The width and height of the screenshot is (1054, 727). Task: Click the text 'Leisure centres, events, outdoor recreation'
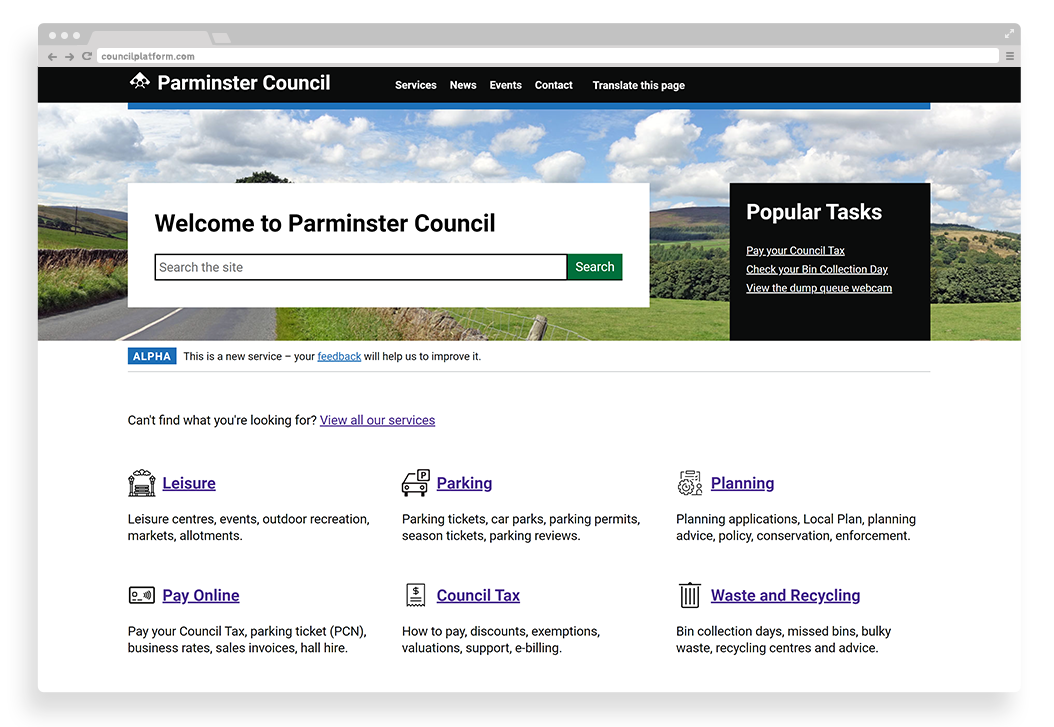coord(247,519)
